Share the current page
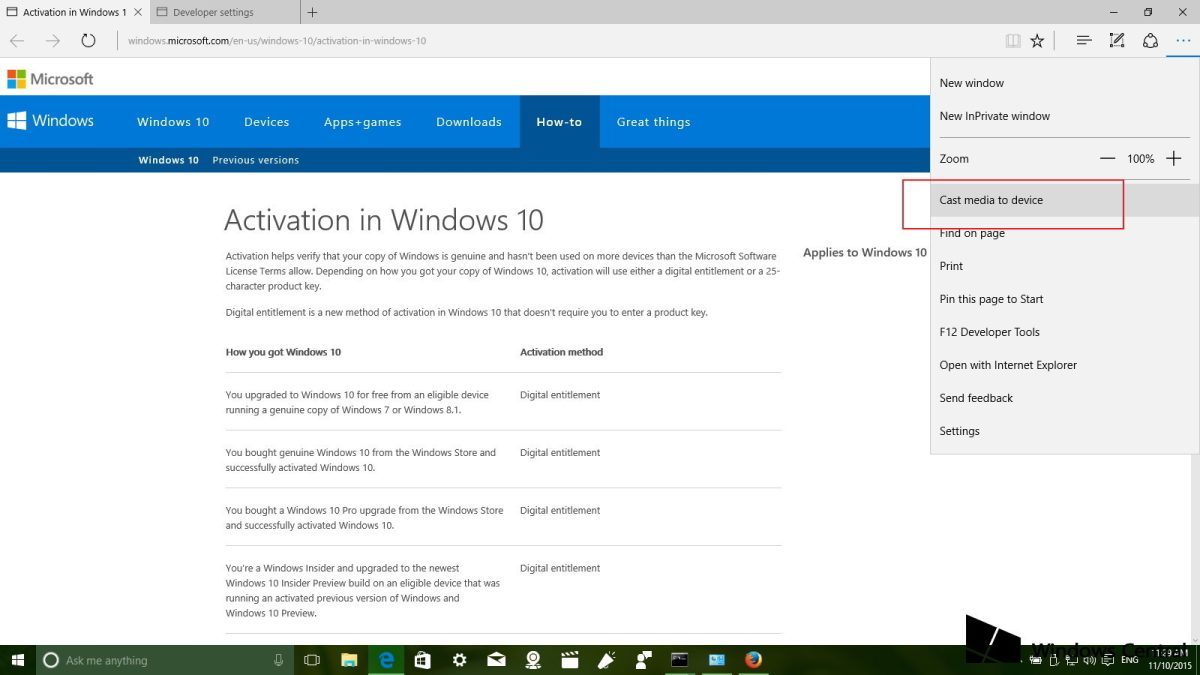Image resolution: width=1200 pixels, height=675 pixels. [x=1150, y=40]
